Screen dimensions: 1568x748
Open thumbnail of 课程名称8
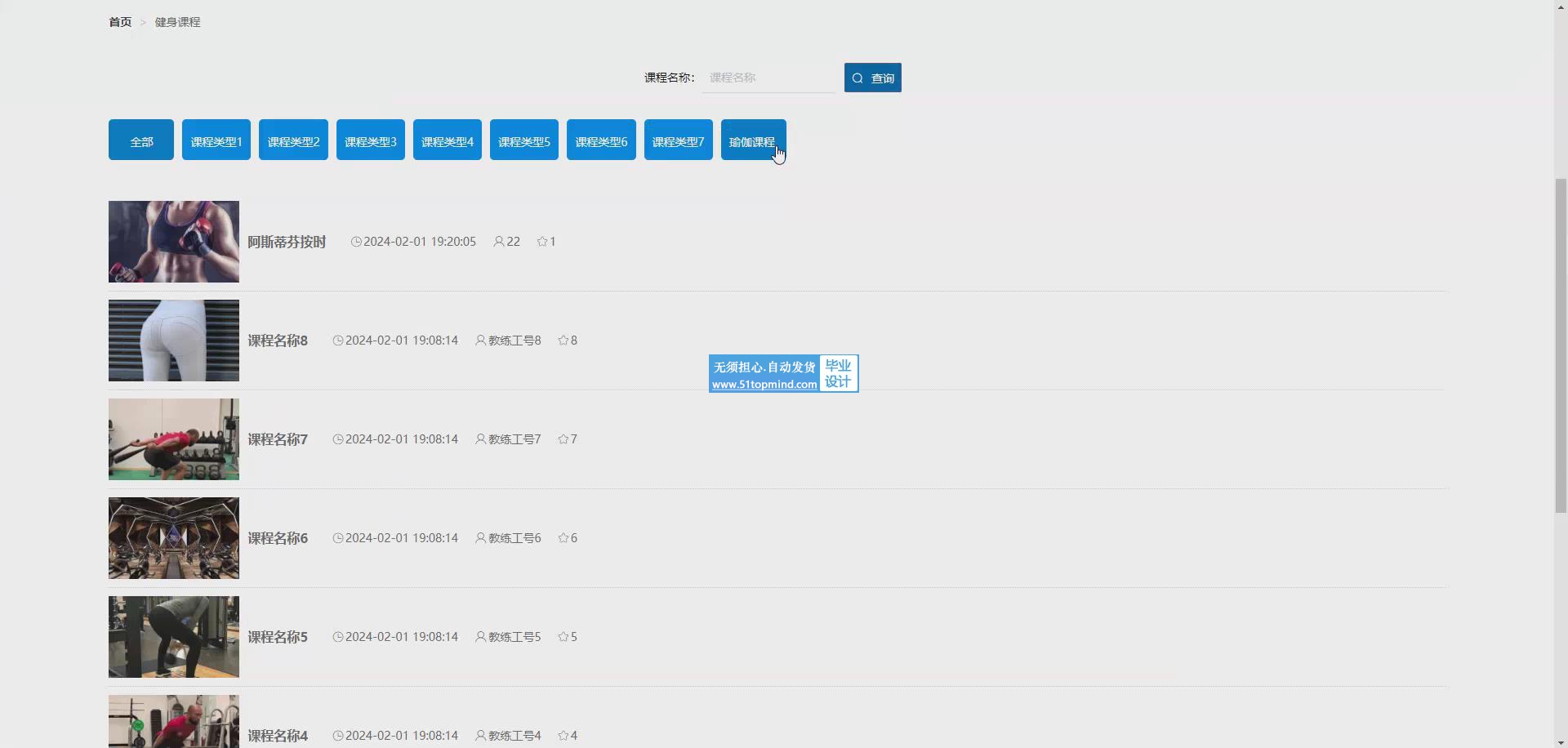[x=174, y=341]
